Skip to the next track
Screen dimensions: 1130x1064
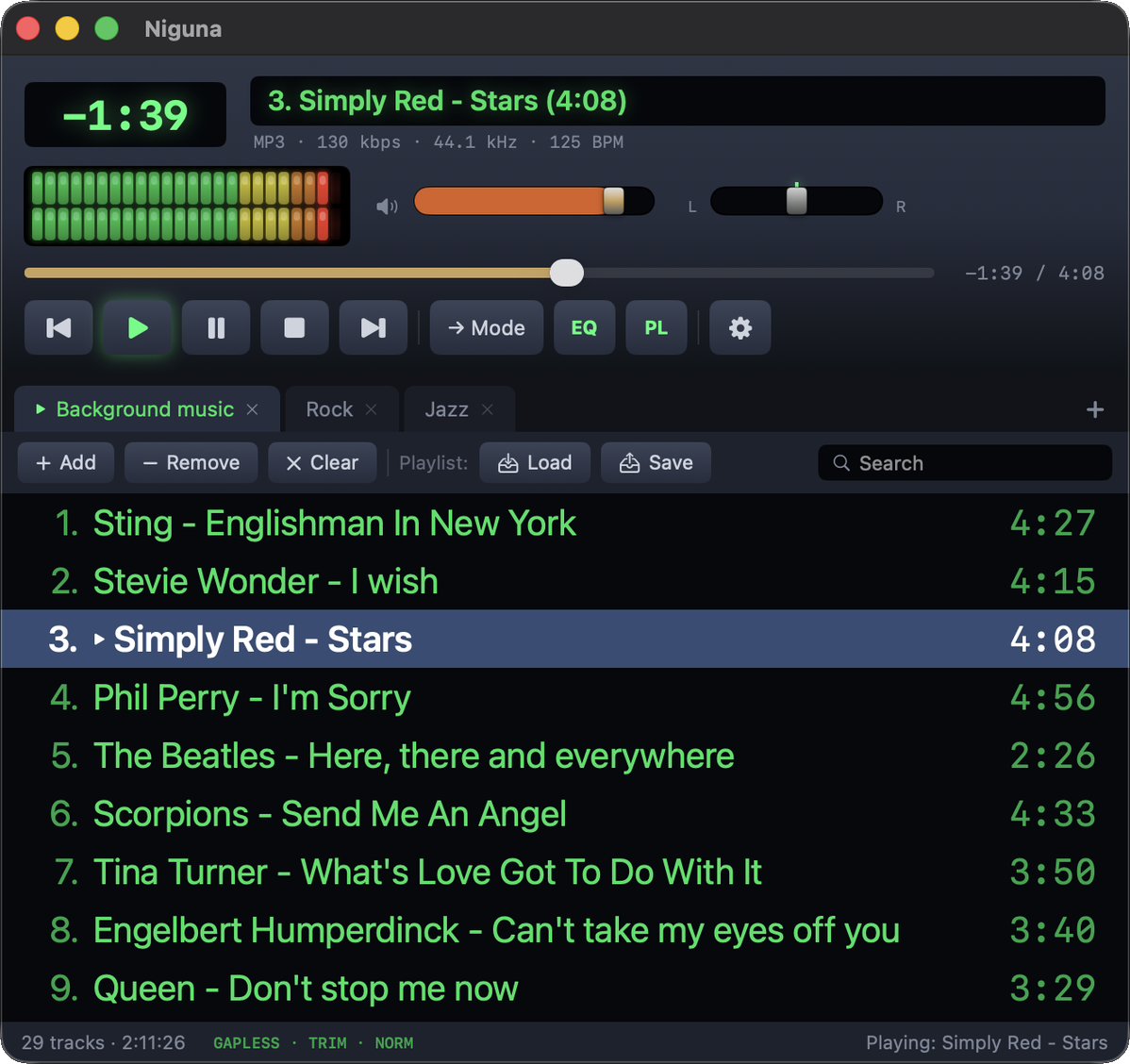[x=374, y=328]
